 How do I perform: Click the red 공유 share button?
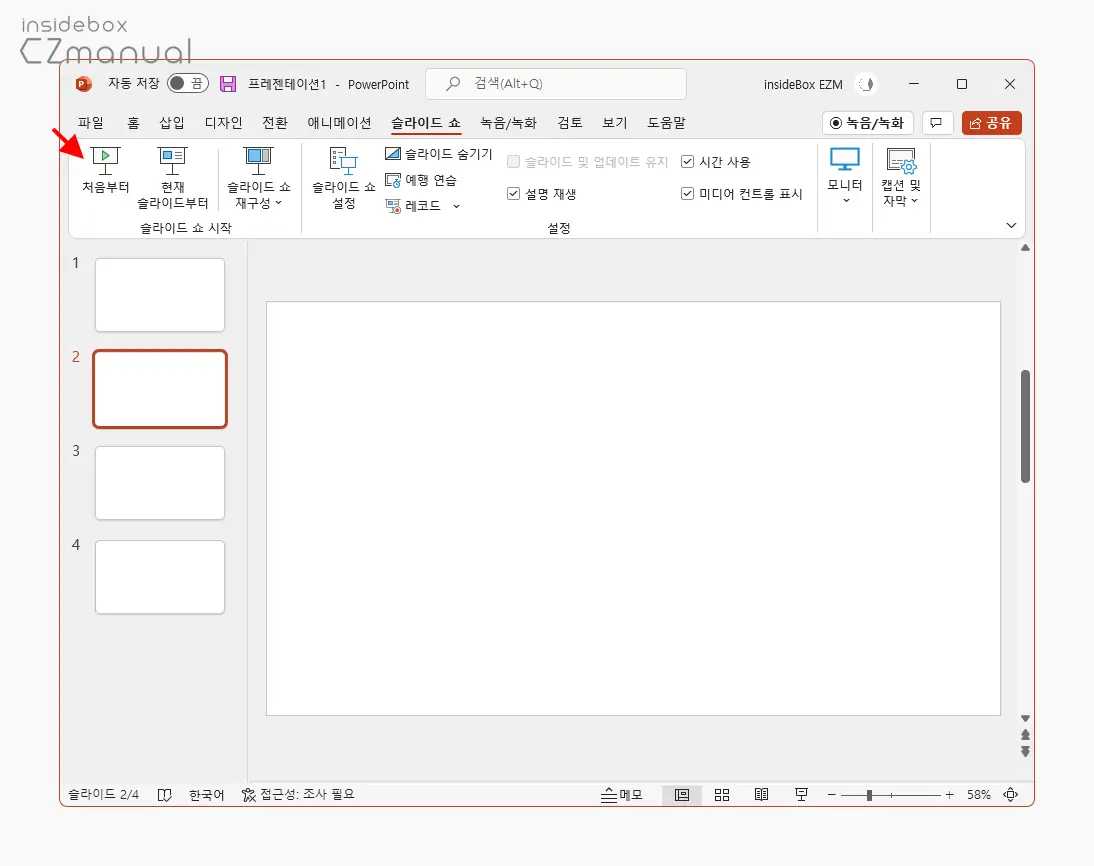click(991, 123)
